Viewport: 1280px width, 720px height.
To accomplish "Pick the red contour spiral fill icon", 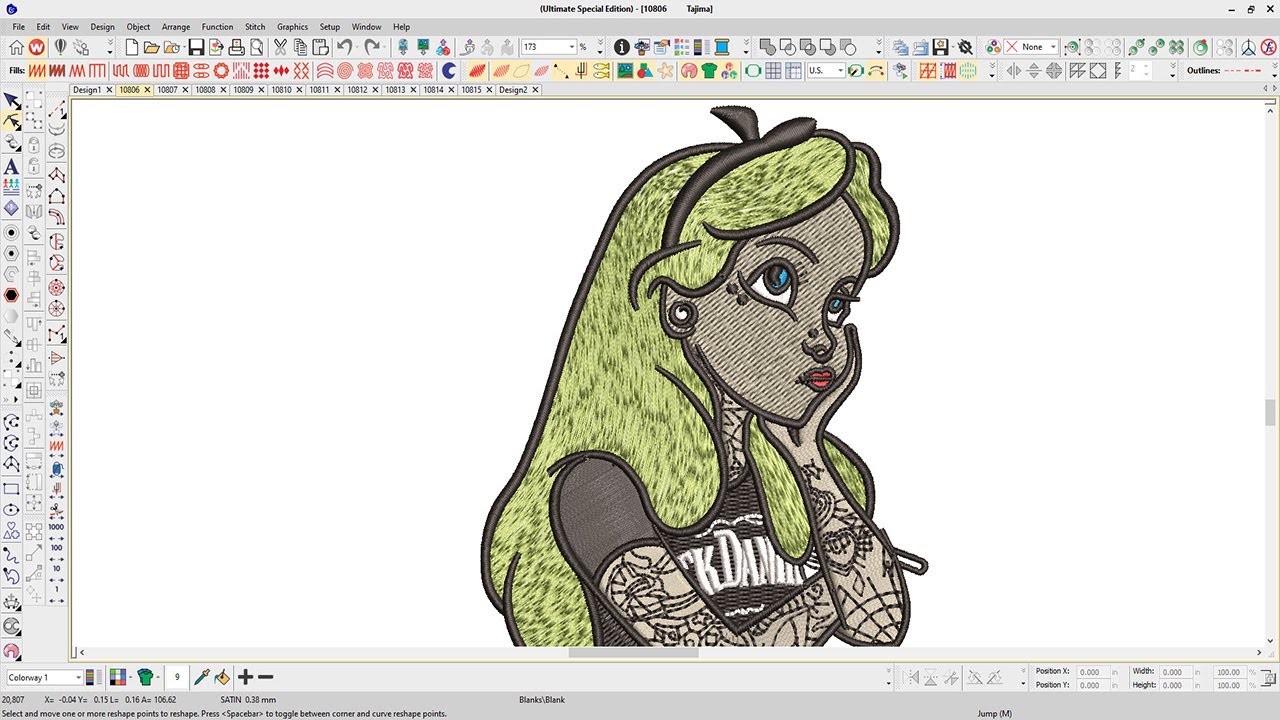I will [344, 71].
